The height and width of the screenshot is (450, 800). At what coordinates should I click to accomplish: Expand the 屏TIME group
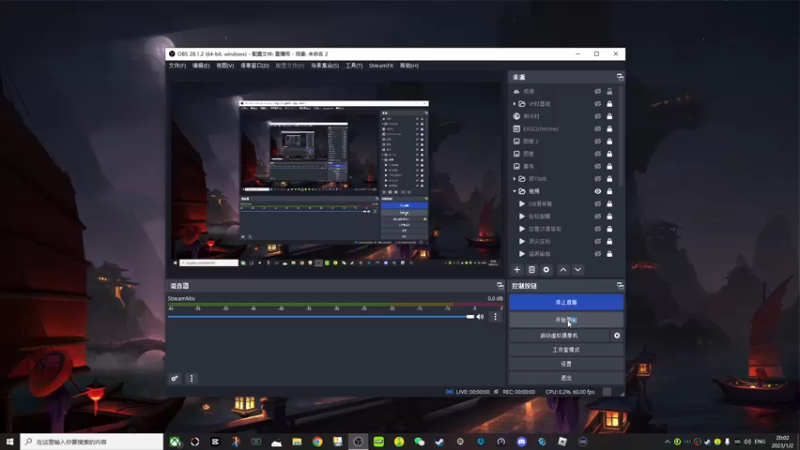coord(514,179)
